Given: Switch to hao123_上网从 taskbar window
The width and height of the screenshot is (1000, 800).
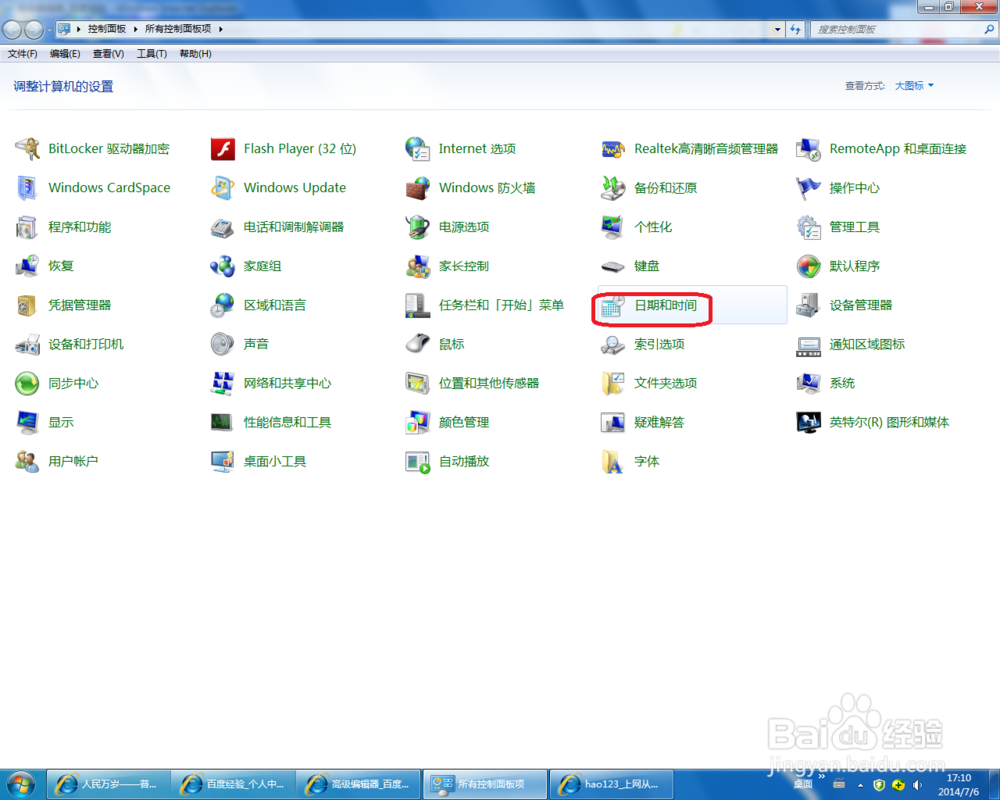Looking at the screenshot, I should pos(611,784).
